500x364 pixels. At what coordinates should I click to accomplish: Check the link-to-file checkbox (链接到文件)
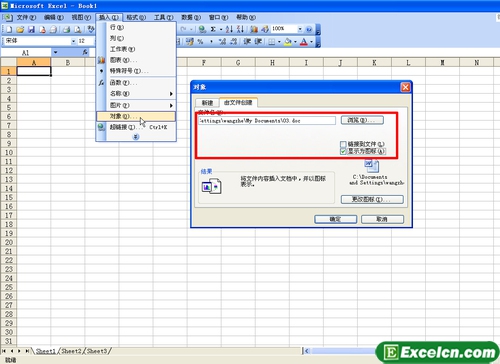tap(343, 144)
